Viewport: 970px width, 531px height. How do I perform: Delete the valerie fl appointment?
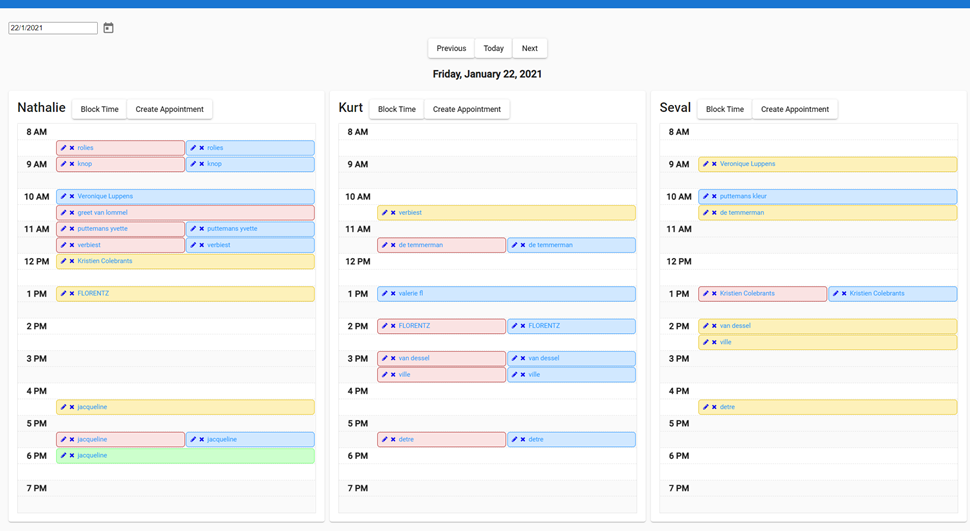pyautogui.click(x=393, y=293)
